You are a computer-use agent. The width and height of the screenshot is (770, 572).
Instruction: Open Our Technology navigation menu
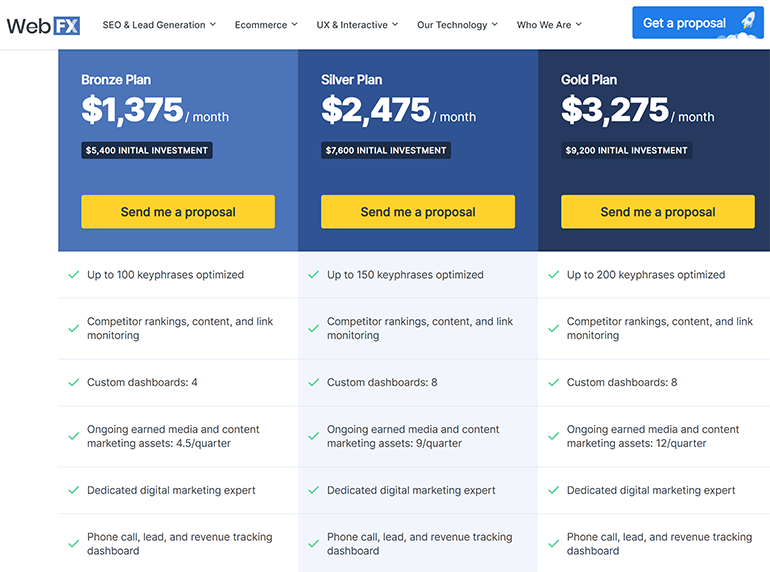(x=457, y=25)
